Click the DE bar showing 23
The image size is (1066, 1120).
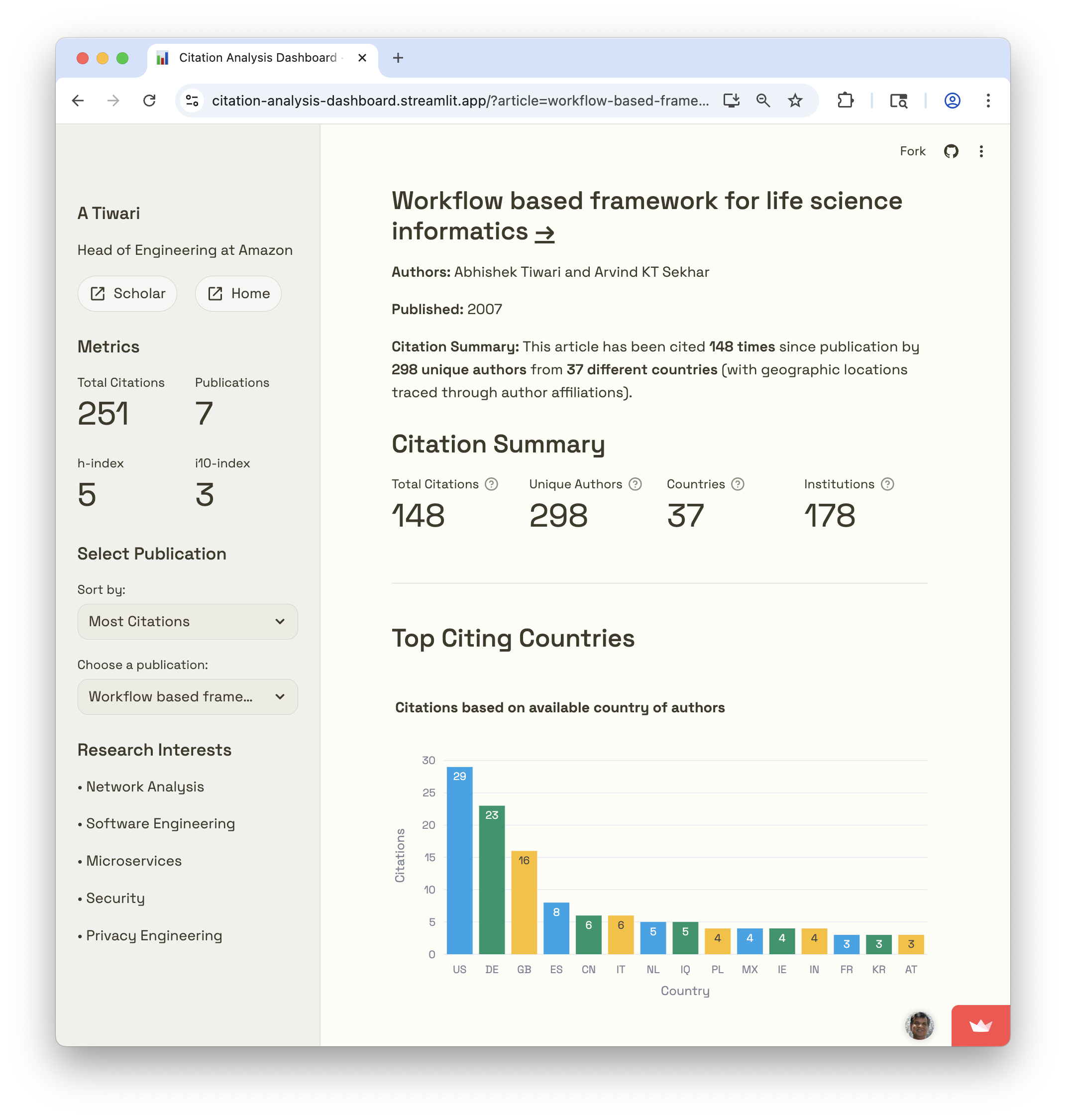coord(492,879)
